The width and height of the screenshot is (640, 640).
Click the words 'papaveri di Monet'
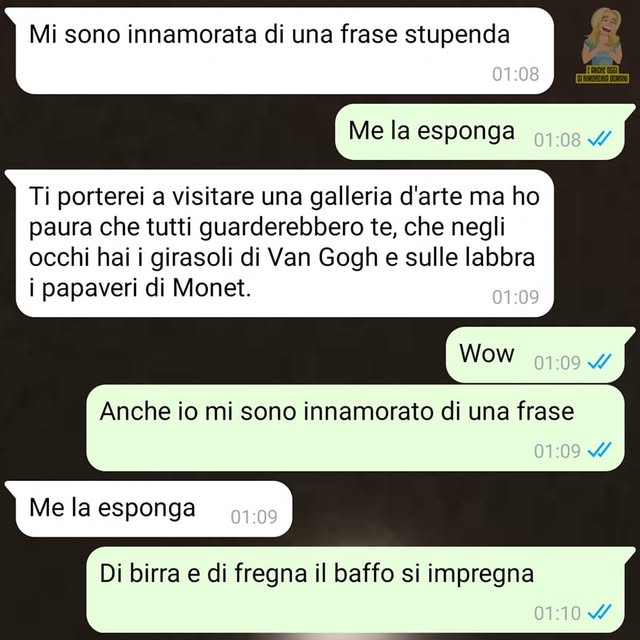(144, 288)
